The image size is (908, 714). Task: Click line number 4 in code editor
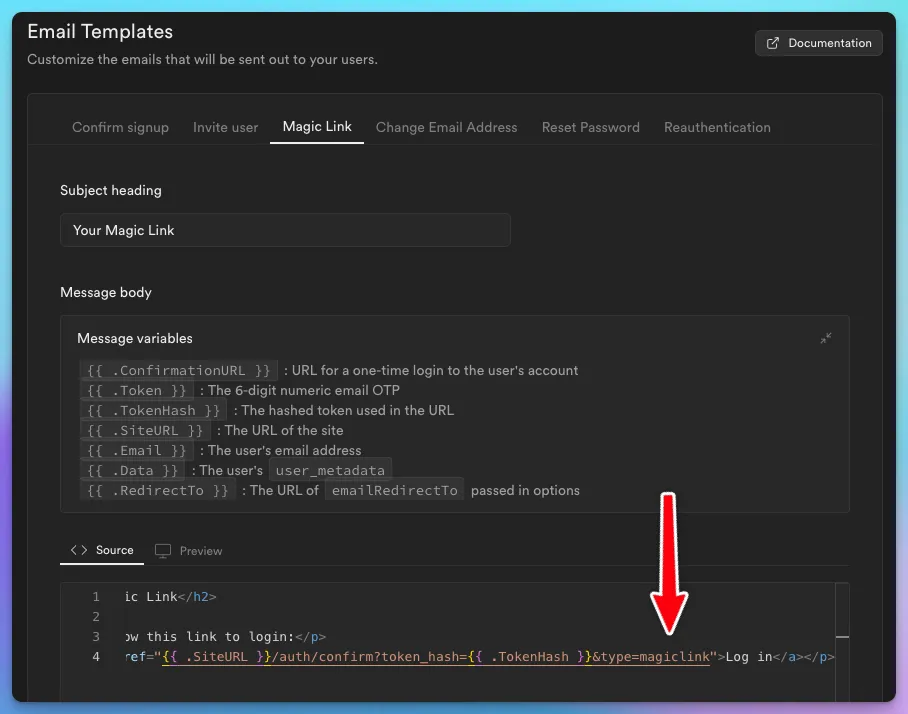[x=96, y=657]
